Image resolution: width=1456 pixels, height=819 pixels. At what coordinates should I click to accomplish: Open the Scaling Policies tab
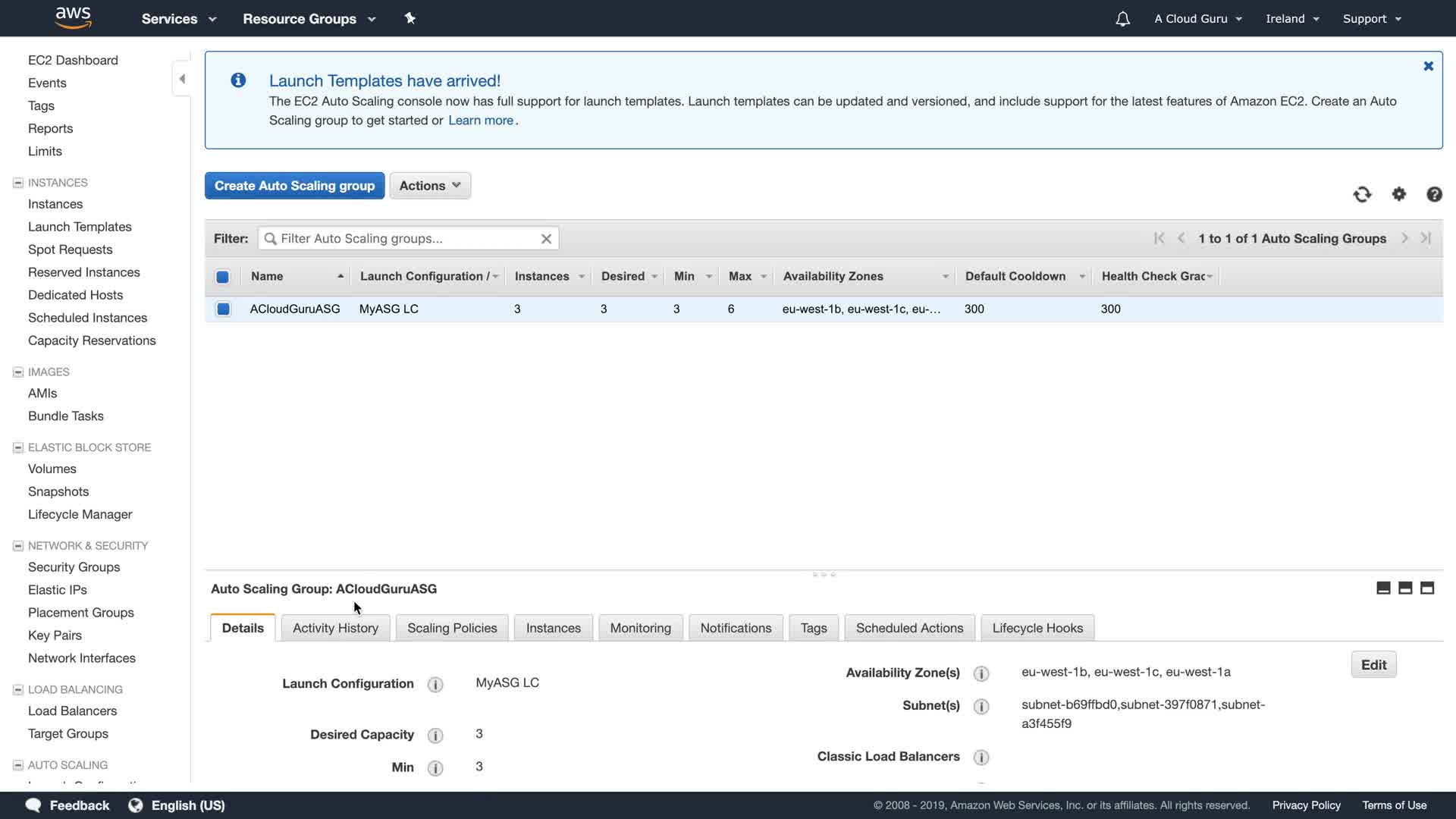point(452,629)
